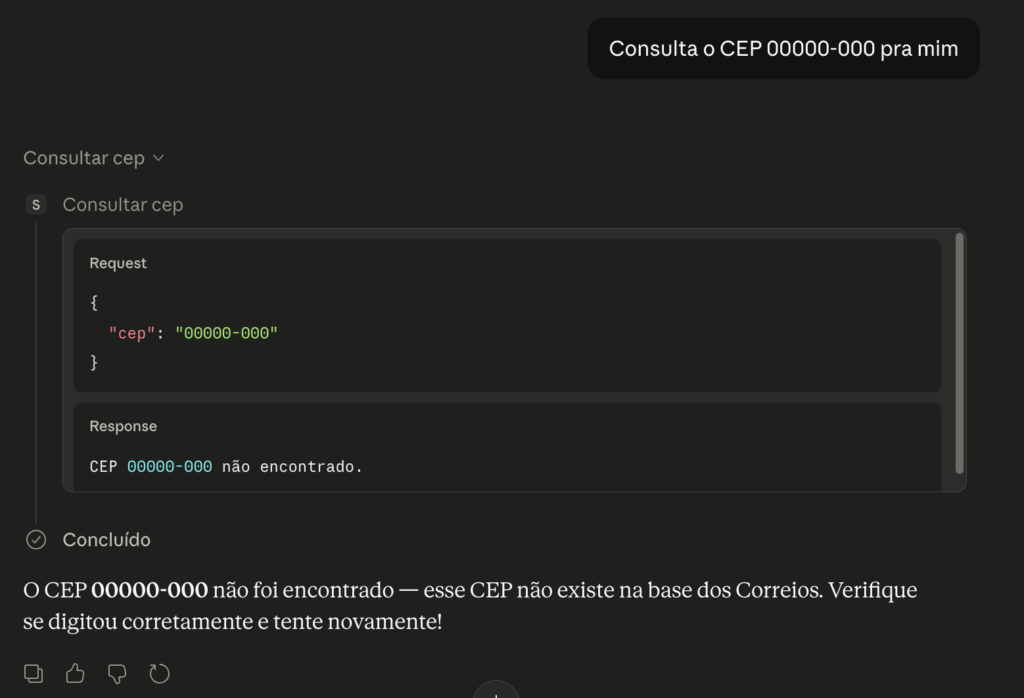Click the Consultar cep step label
Viewport: 1024px width, 698px height.
click(122, 205)
